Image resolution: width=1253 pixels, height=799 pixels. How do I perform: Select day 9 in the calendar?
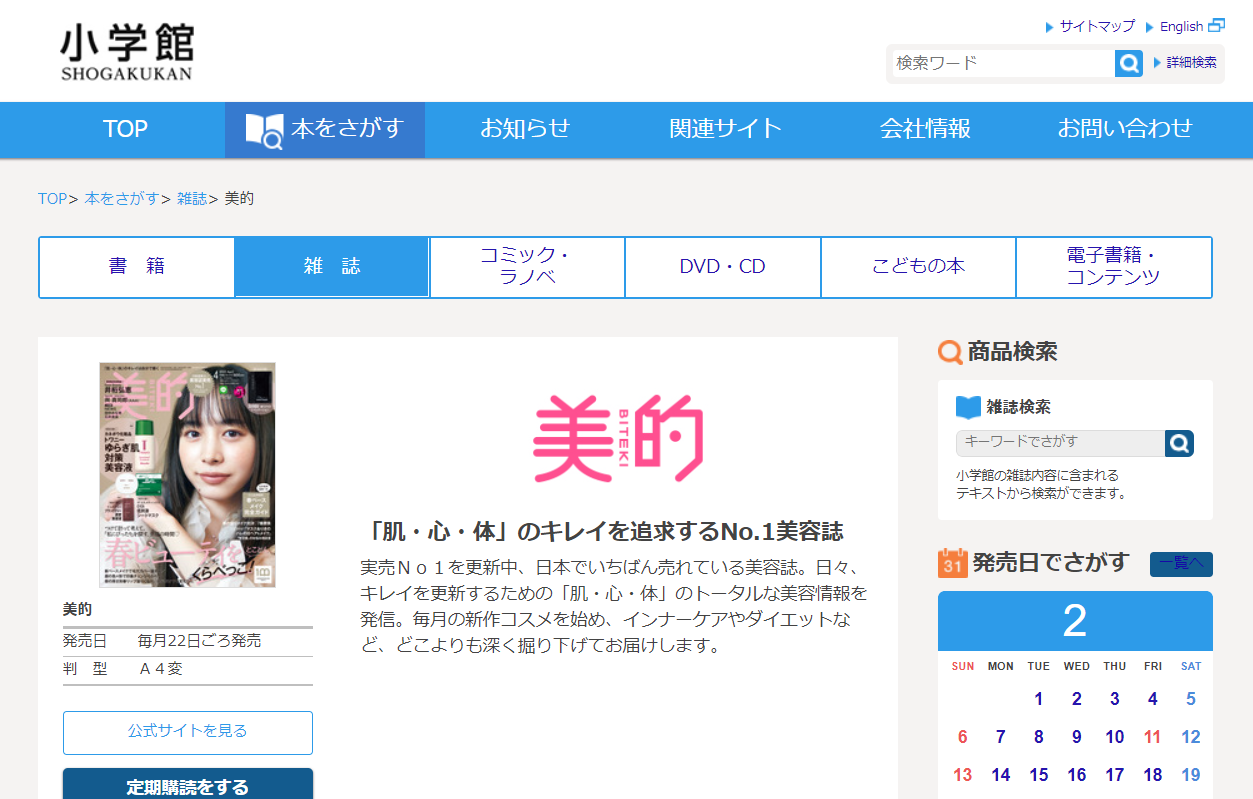coord(1077,737)
